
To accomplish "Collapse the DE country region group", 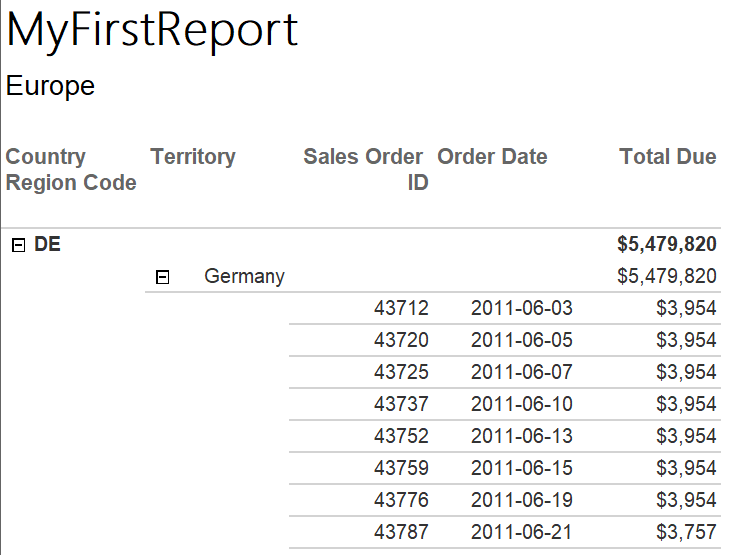I will coord(18,245).
